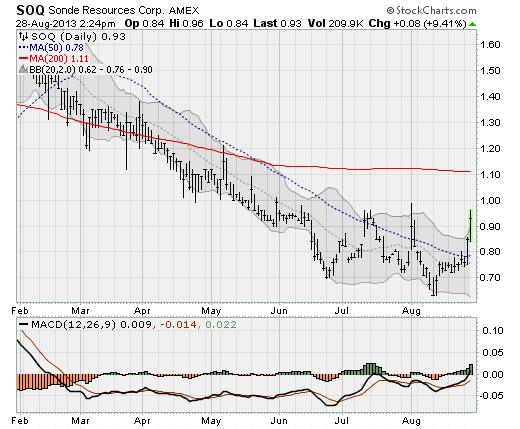Click the Op 0.84 open price value
520x429 pixels.
click(x=144, y=23)
